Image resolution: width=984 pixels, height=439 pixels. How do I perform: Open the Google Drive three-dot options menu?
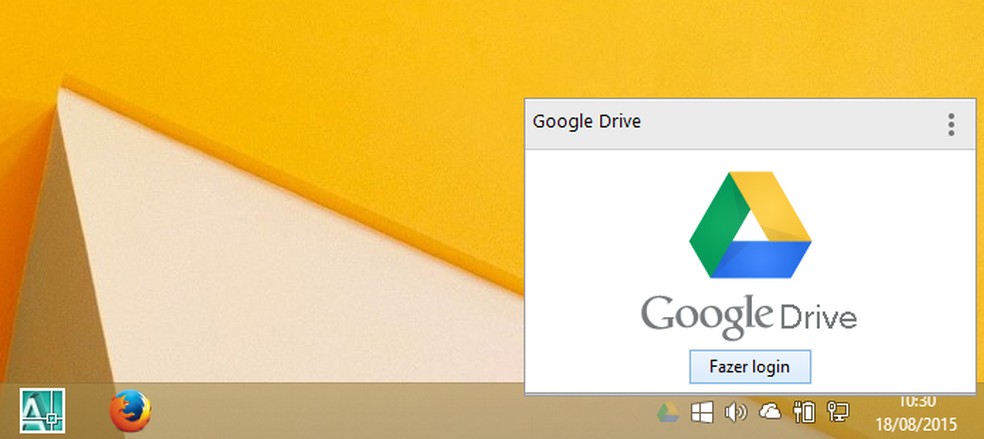click(951, 125)
